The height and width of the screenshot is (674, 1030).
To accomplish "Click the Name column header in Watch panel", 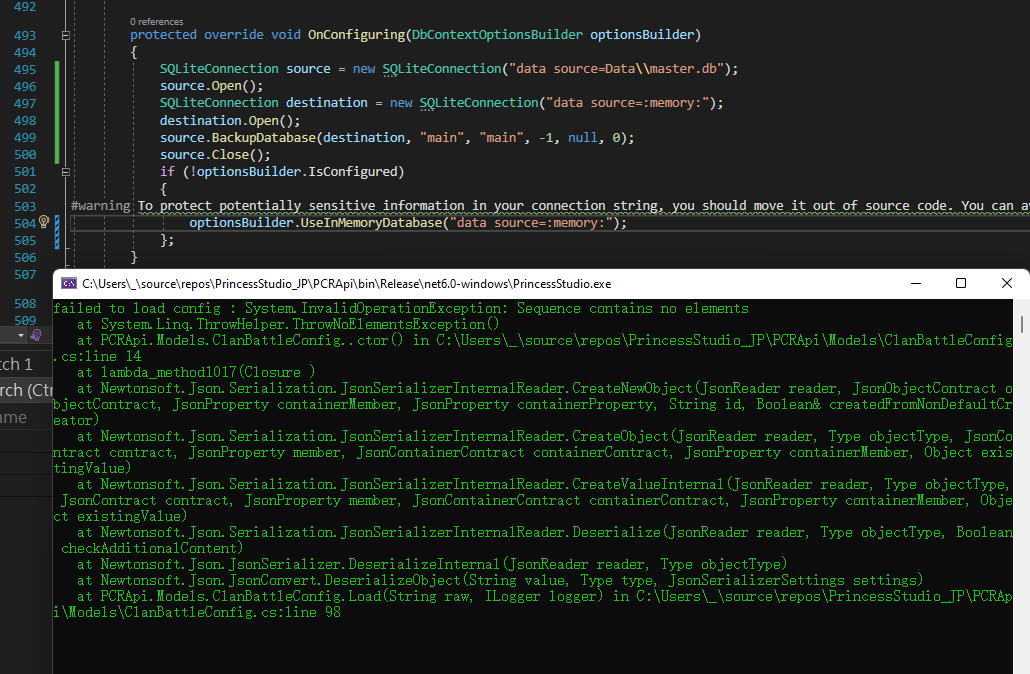I will [x=14, y=418].
